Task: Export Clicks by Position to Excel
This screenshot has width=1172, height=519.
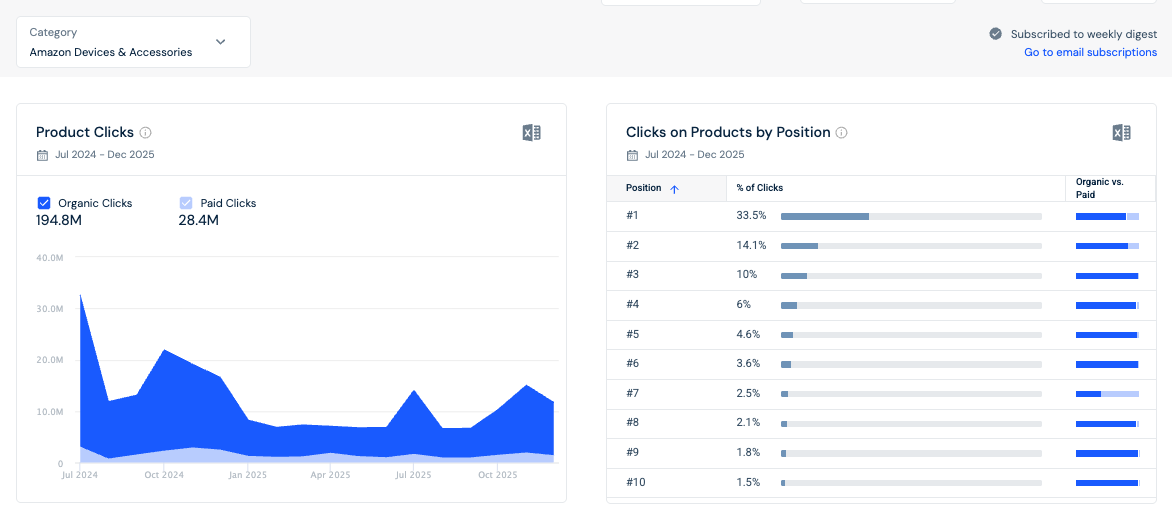Action: coord(1121,133)
